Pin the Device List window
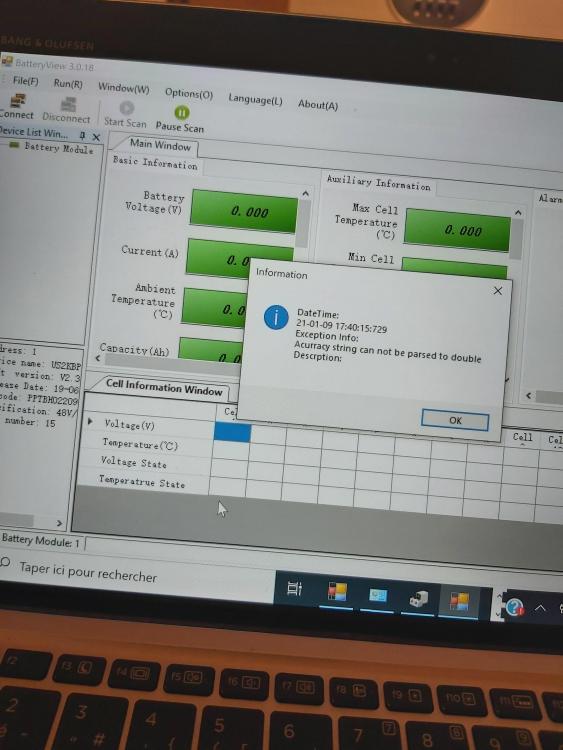Image resolution: width=563 pixels, height=750 pixels. 82,135
